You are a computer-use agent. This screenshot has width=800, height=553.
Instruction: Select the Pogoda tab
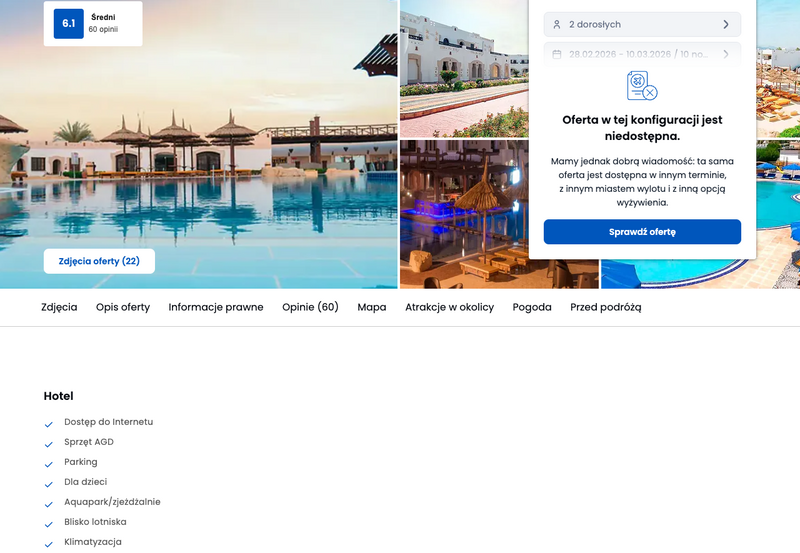532,307
